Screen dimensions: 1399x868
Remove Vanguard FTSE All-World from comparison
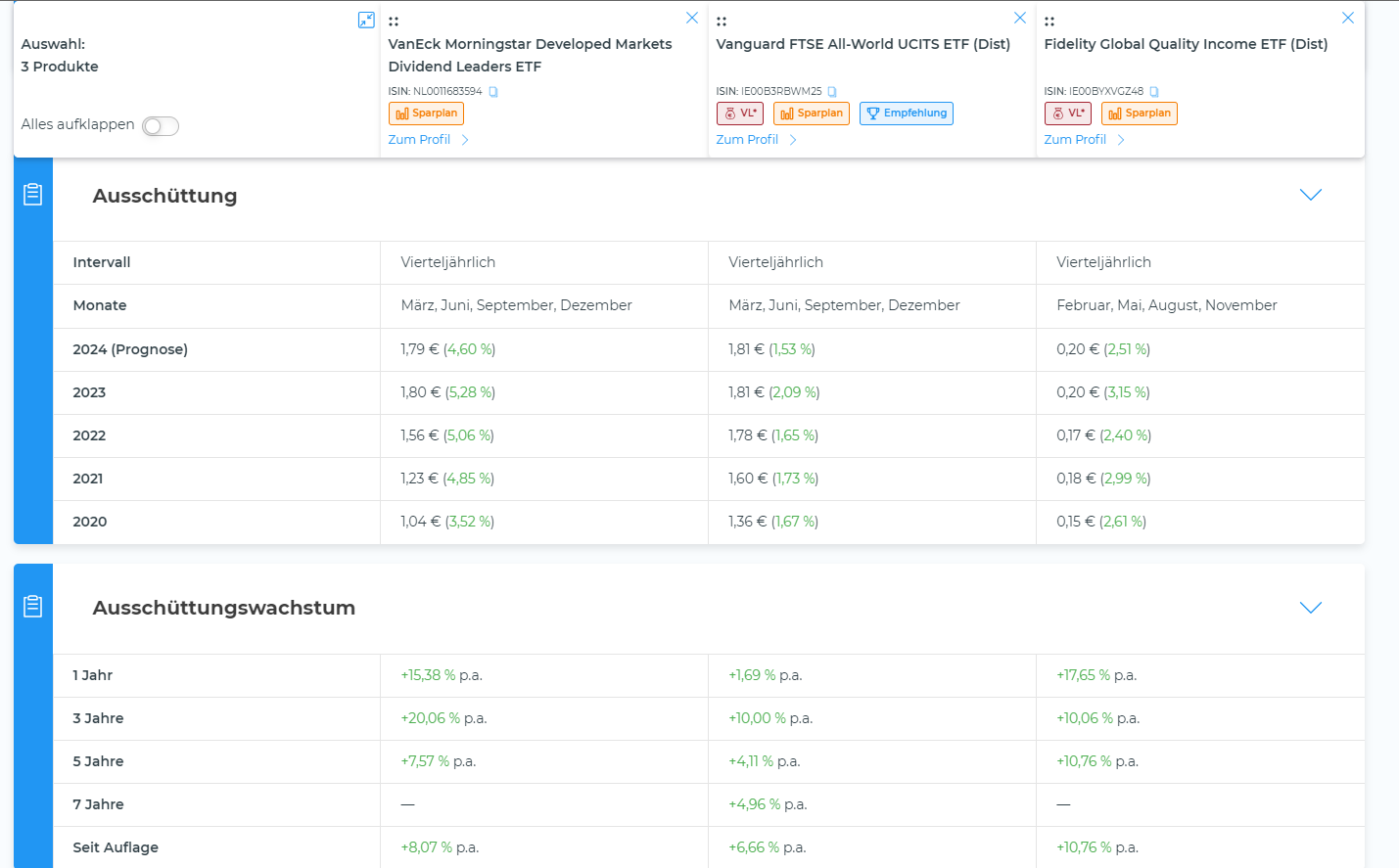[1020, 18]
